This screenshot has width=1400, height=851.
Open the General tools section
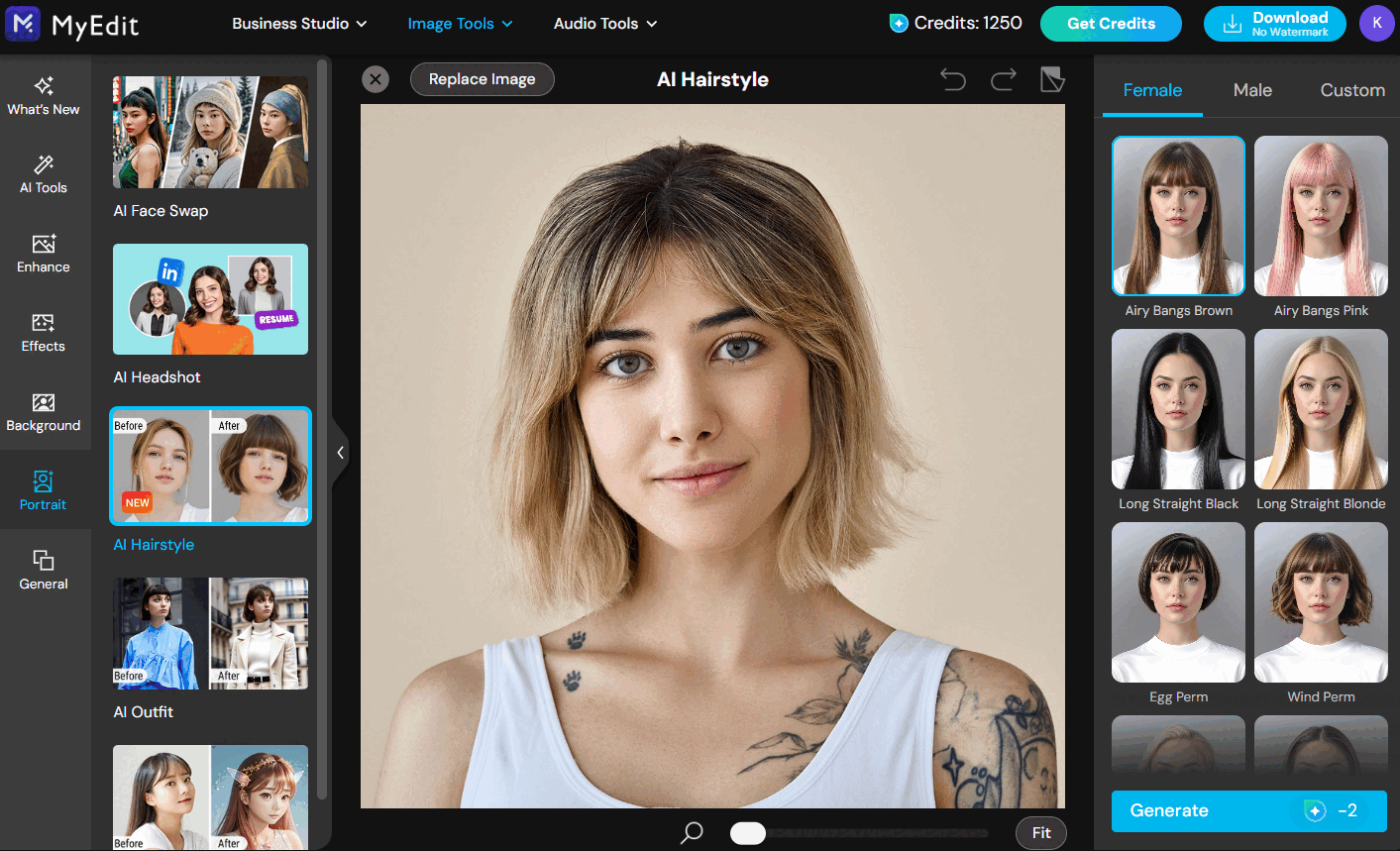43,571
